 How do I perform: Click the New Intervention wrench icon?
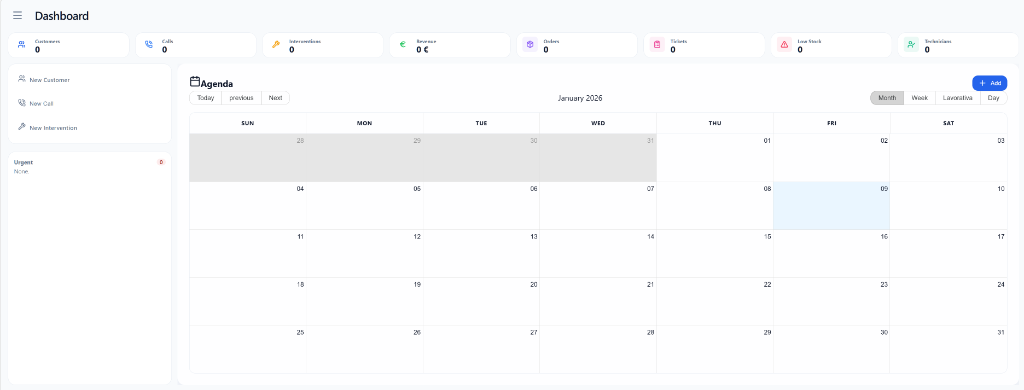click(x=22, y=127)
